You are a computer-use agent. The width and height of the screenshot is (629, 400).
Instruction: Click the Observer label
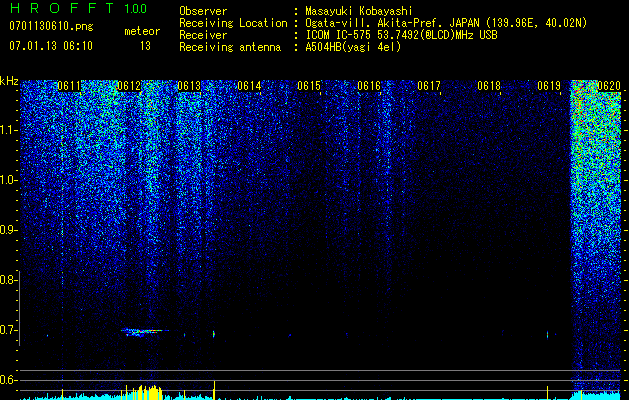203,11
